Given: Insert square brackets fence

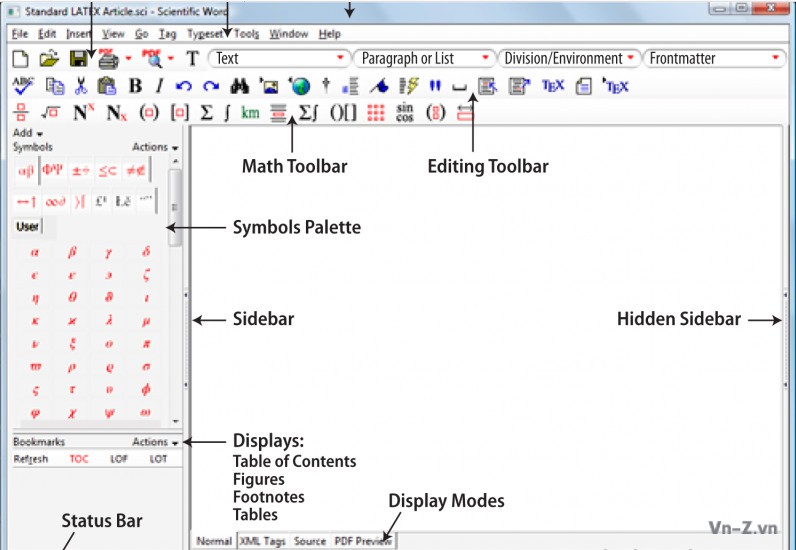Looking at the screenshot, I should pos(180,113).
